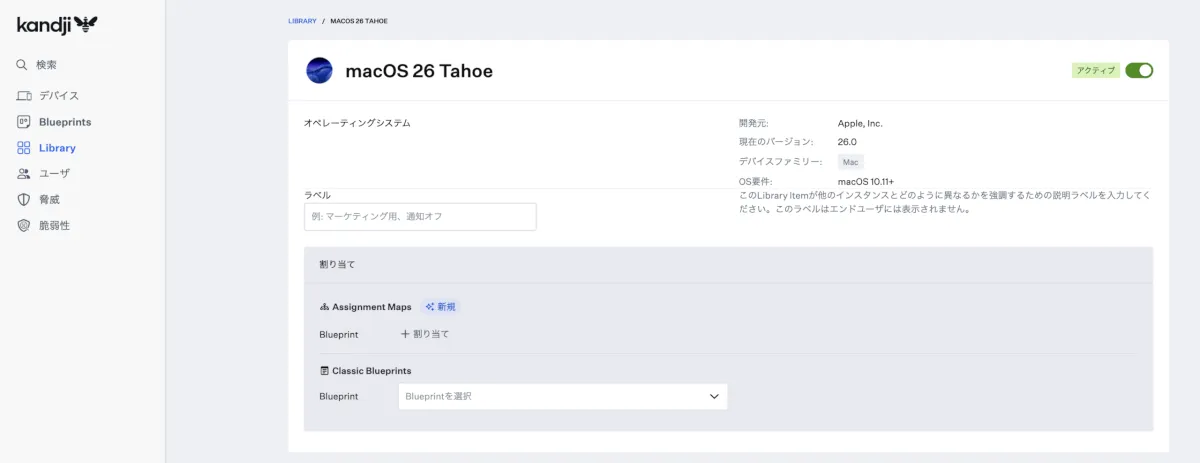The width and height of the screenshot is (1200, 463).
Task: Click the Kandji bee logo
Action: 57,24
